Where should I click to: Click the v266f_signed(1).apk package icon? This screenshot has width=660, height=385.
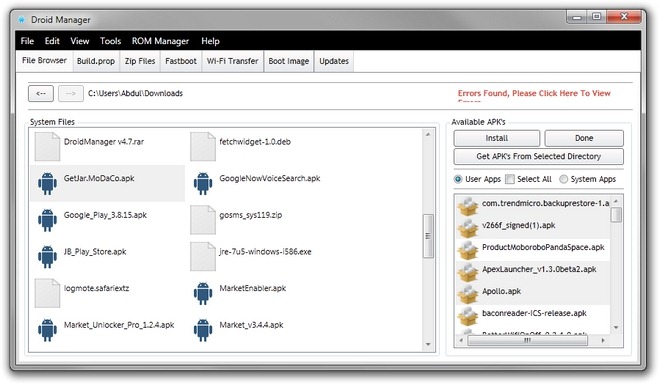[x=468, y=228]
